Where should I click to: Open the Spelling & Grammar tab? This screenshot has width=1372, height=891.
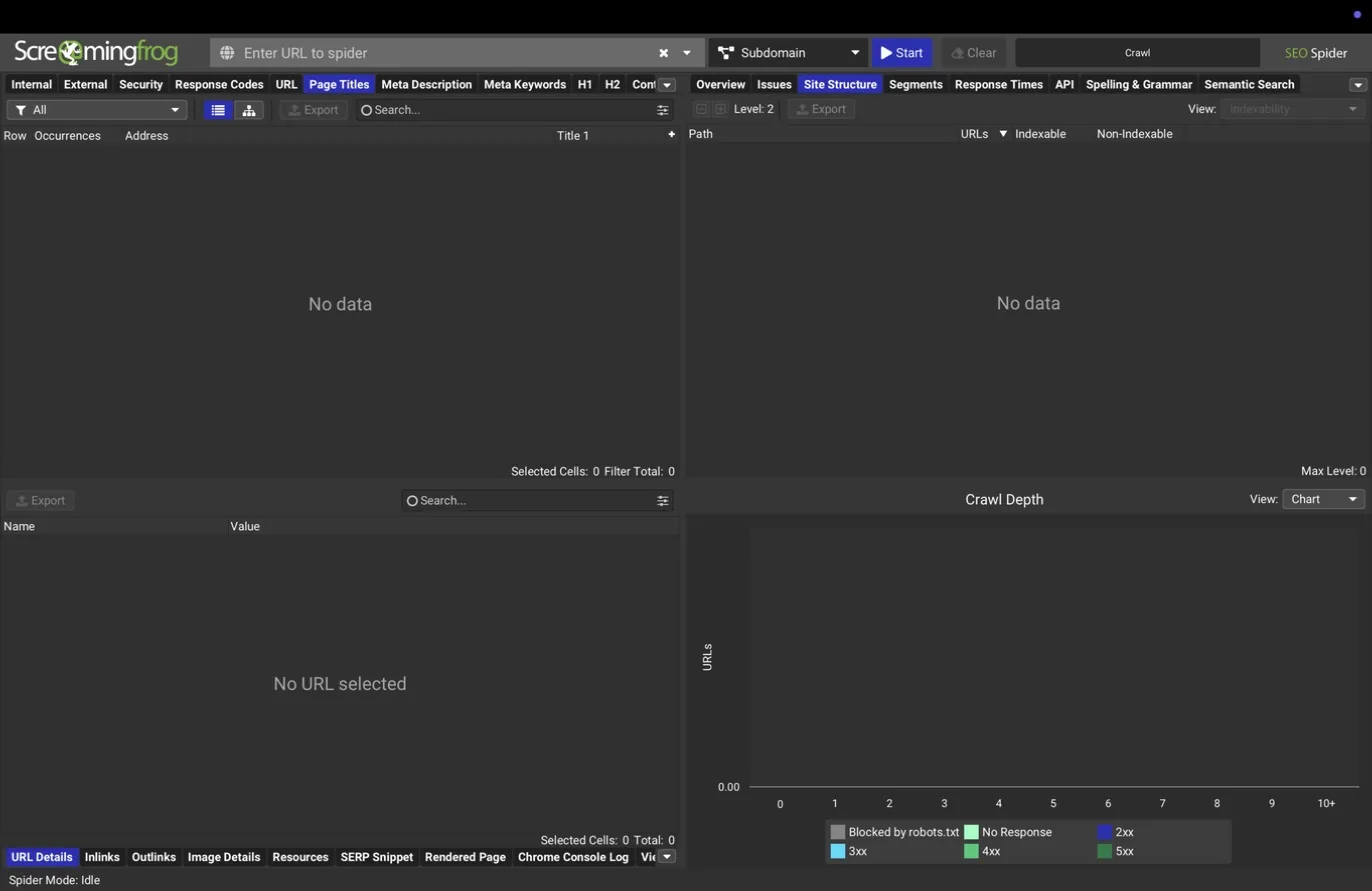(x=1139, y=85)
